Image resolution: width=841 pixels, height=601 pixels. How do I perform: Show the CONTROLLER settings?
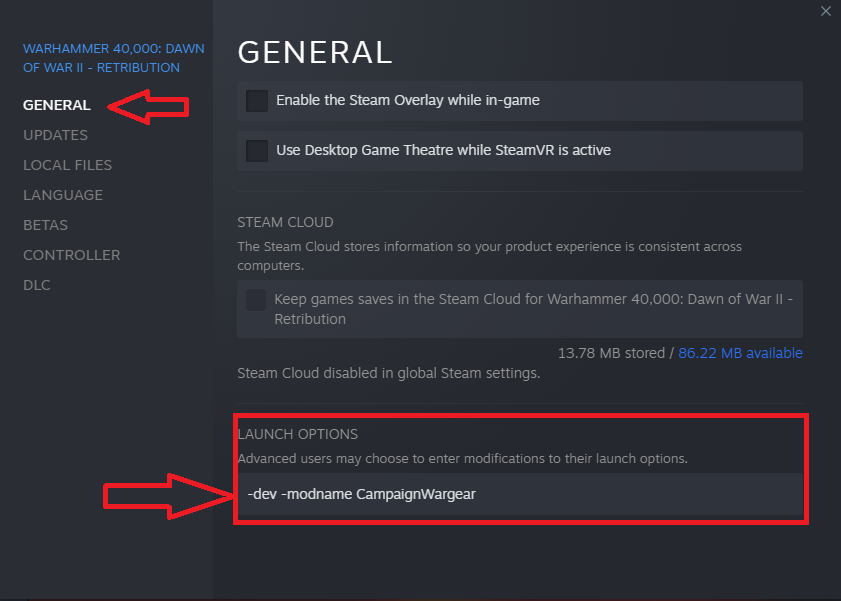[x=71, y=255]
